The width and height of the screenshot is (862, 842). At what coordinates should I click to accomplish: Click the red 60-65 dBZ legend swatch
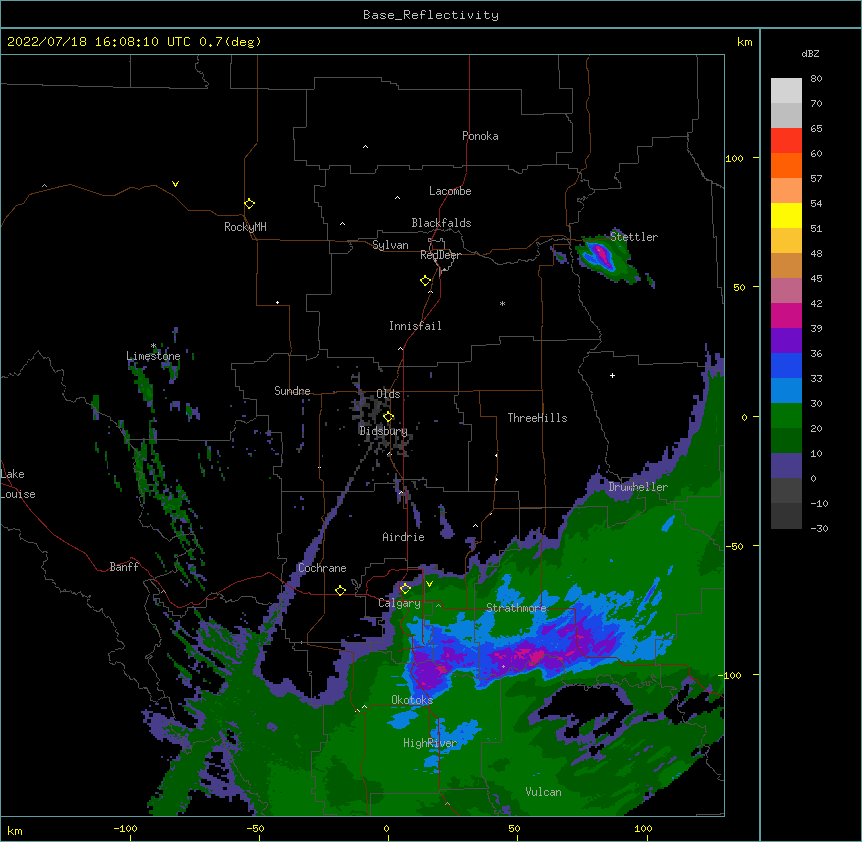(x=786, y=141)
